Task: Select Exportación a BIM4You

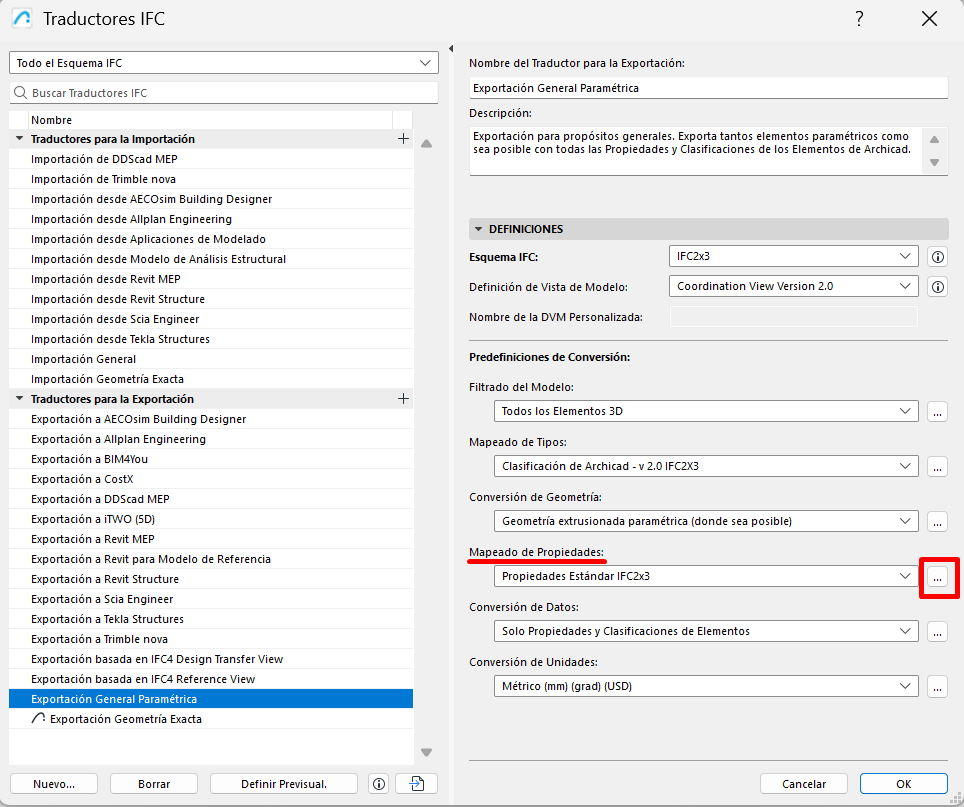Action: tap(211, 459)
